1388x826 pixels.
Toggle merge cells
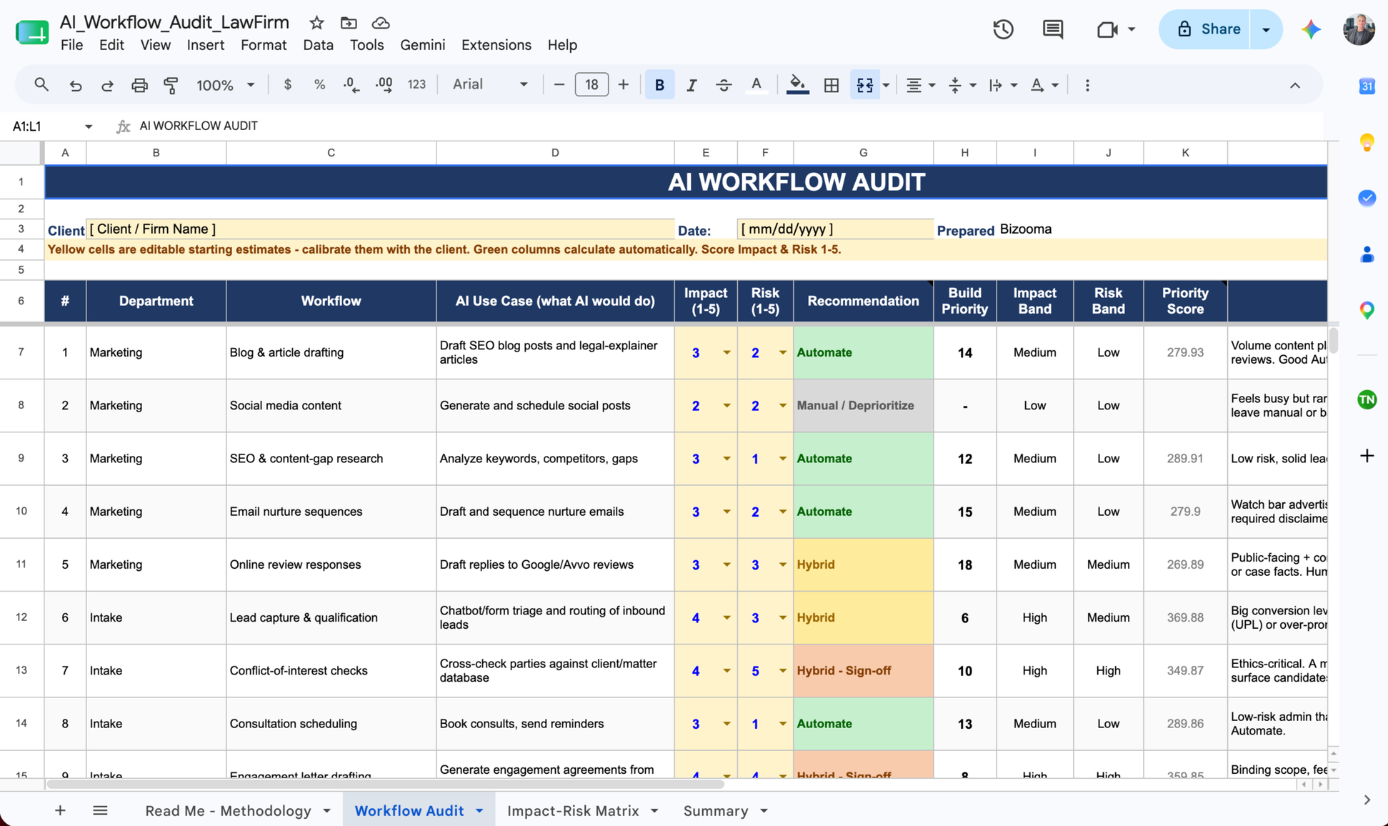pyautogui.click(x=864, y=85)
